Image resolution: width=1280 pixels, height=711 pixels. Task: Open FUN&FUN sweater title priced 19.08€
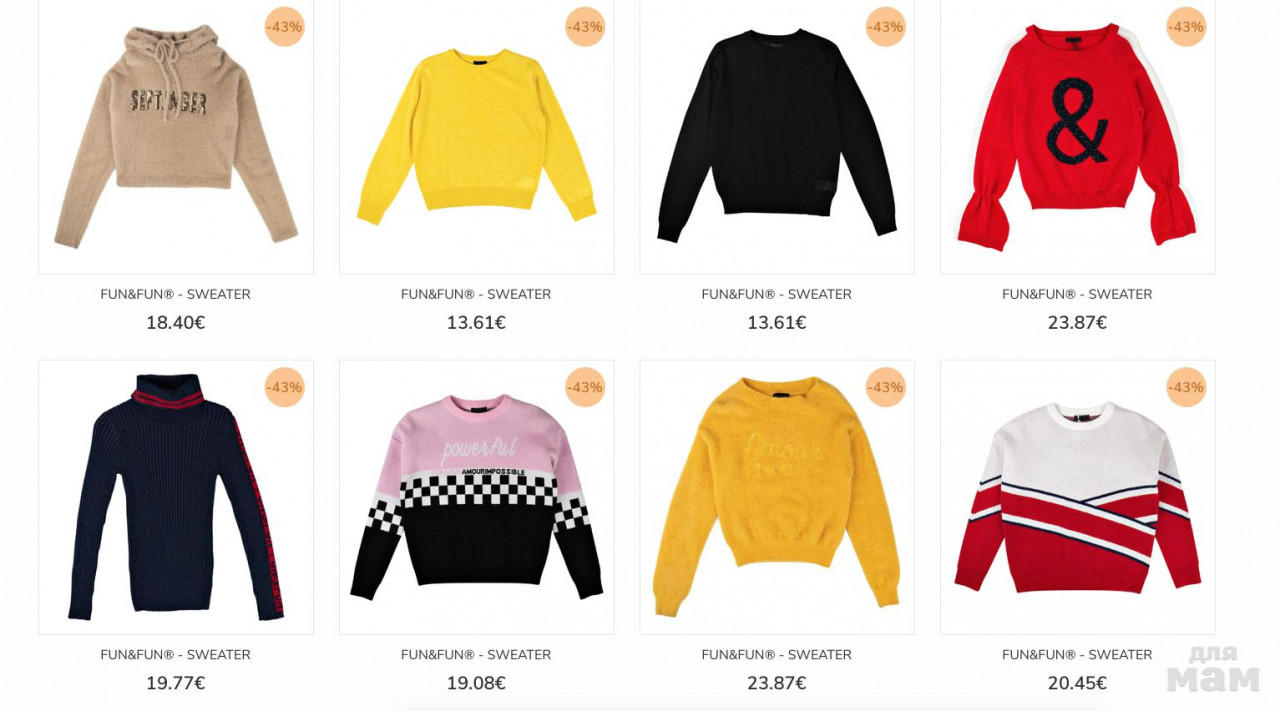(476, 655)
